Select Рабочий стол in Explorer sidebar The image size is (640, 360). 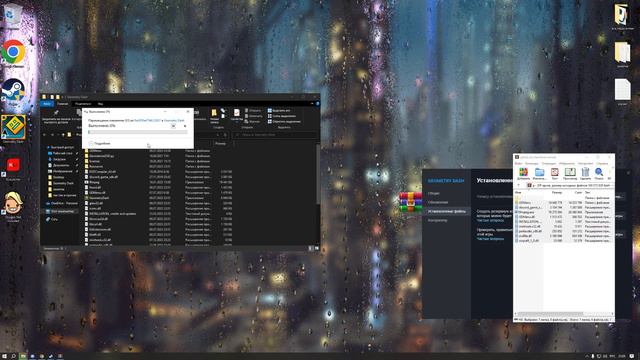tap(62, 153)
